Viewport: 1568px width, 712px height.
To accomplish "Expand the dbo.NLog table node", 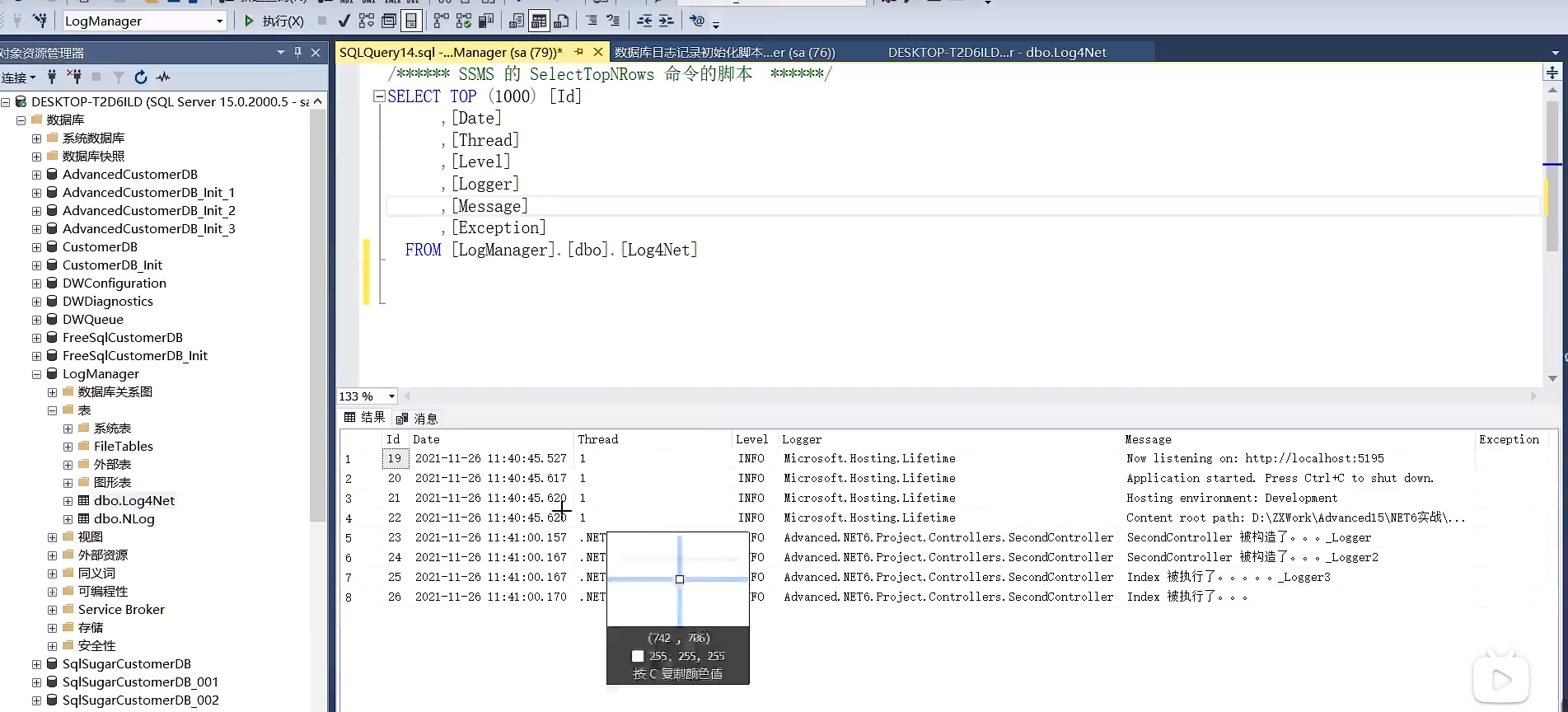I will point(68,519).
